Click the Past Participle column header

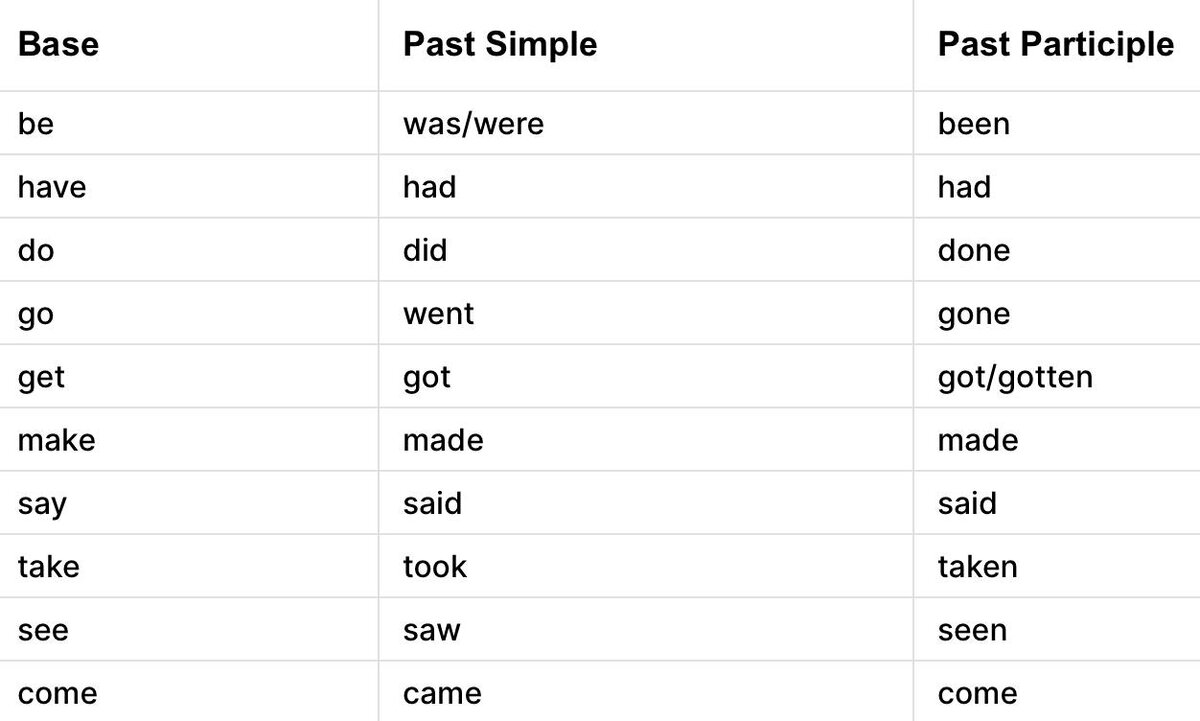click(x=1056, y=45)
